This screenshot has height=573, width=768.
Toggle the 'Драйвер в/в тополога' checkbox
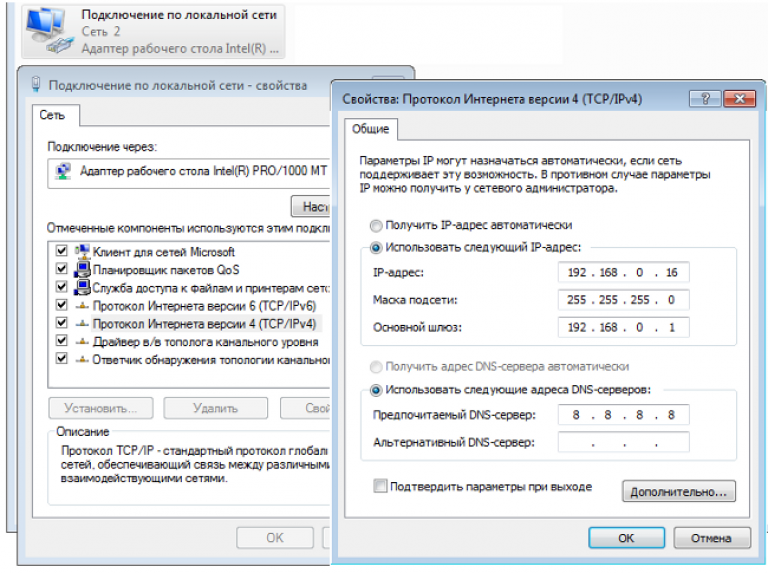(x=62, y=341)
